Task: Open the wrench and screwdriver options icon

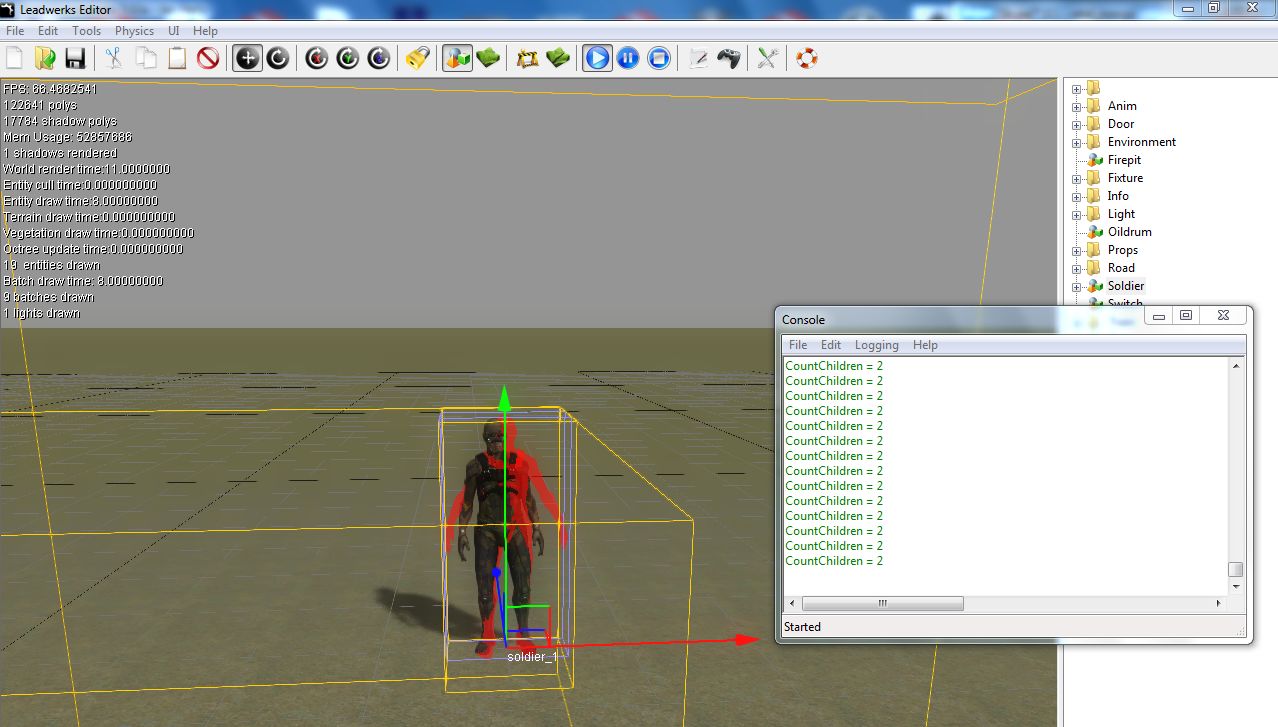Action: pos(767,58)
